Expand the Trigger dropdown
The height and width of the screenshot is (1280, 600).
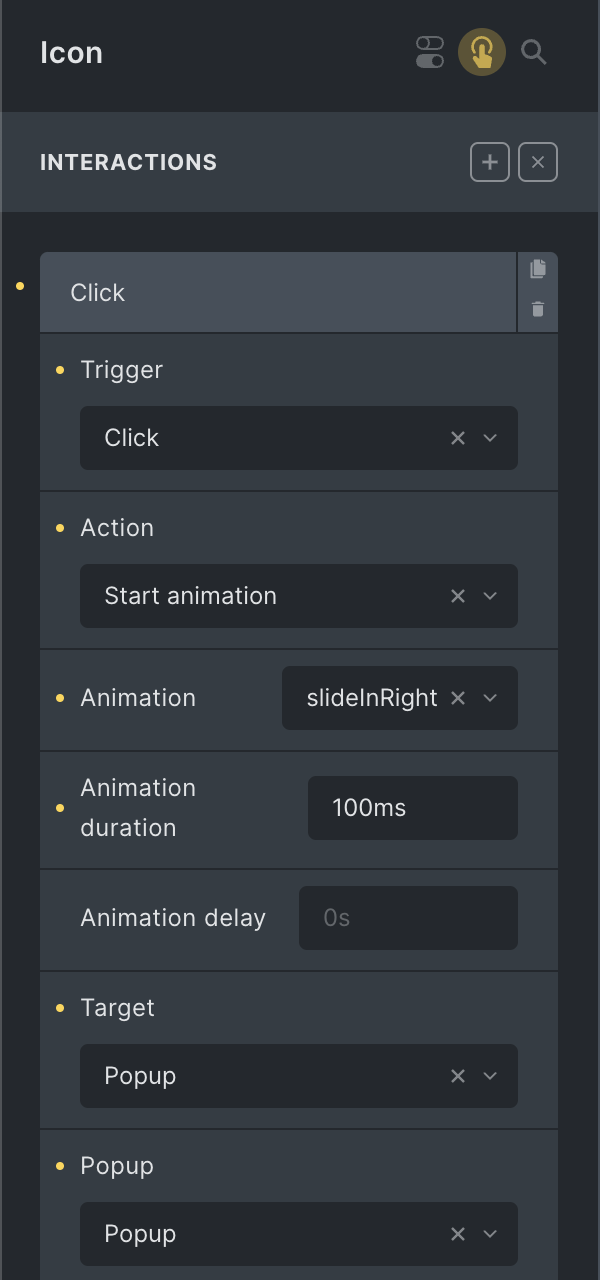pyautogui.click(x=490, y=438)
